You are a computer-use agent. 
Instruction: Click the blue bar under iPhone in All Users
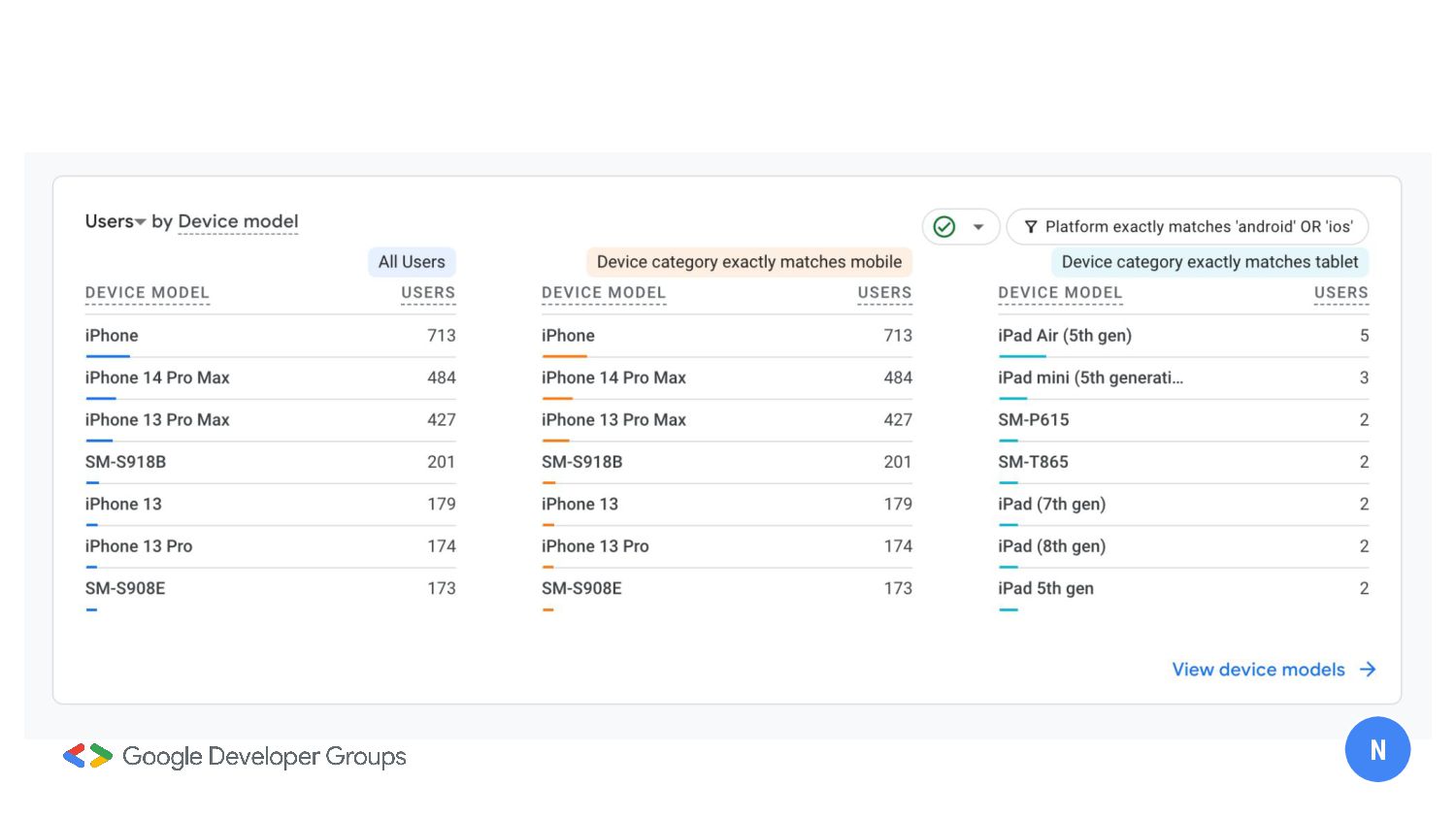coord(108,356)
